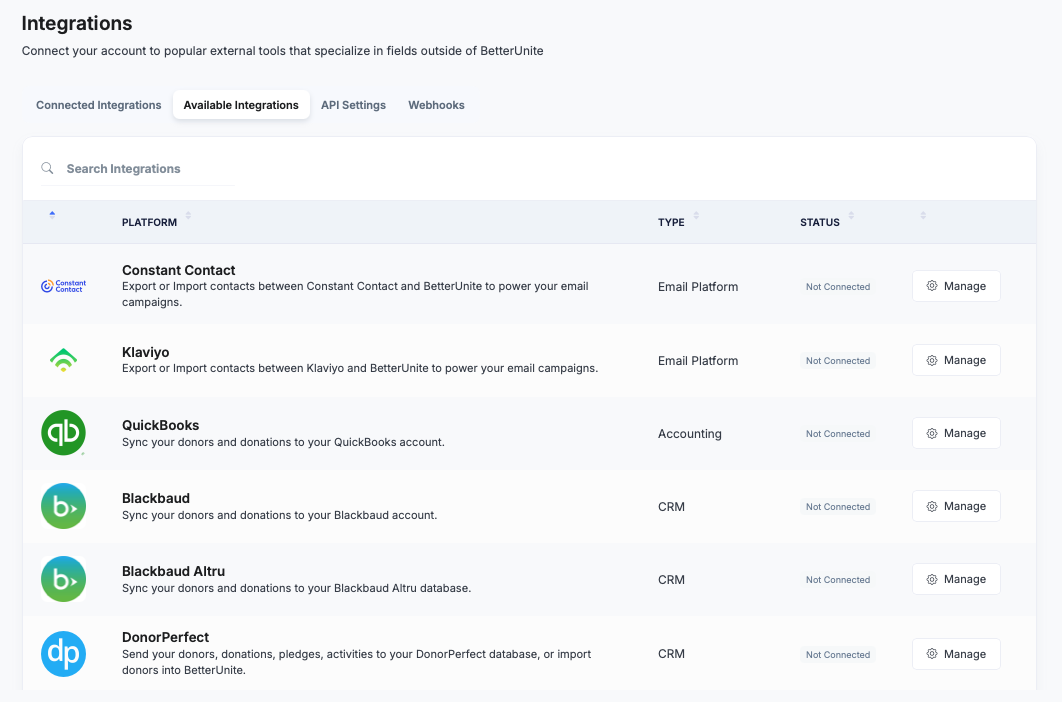Screen dimensions: 1062x702
Task: Click Not Connected badge for Constant Contact
Action: (x=838, y=287)
